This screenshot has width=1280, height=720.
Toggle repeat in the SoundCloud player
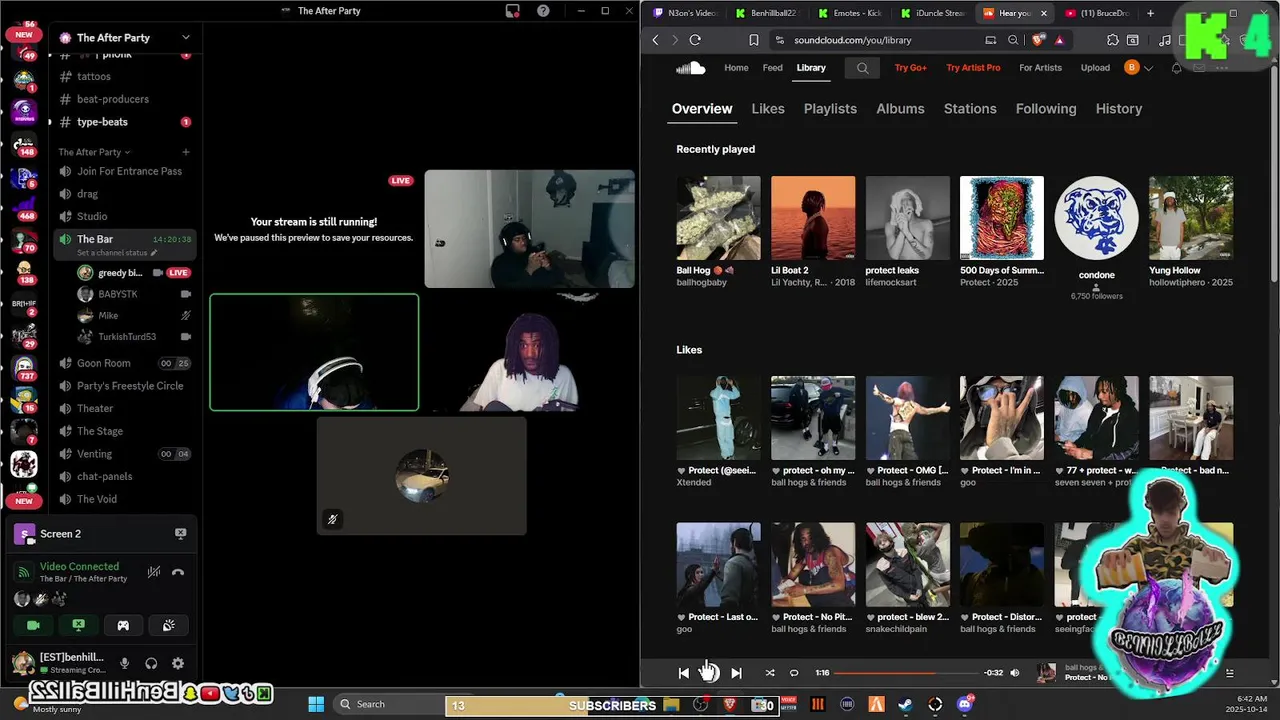coord(794,673)
